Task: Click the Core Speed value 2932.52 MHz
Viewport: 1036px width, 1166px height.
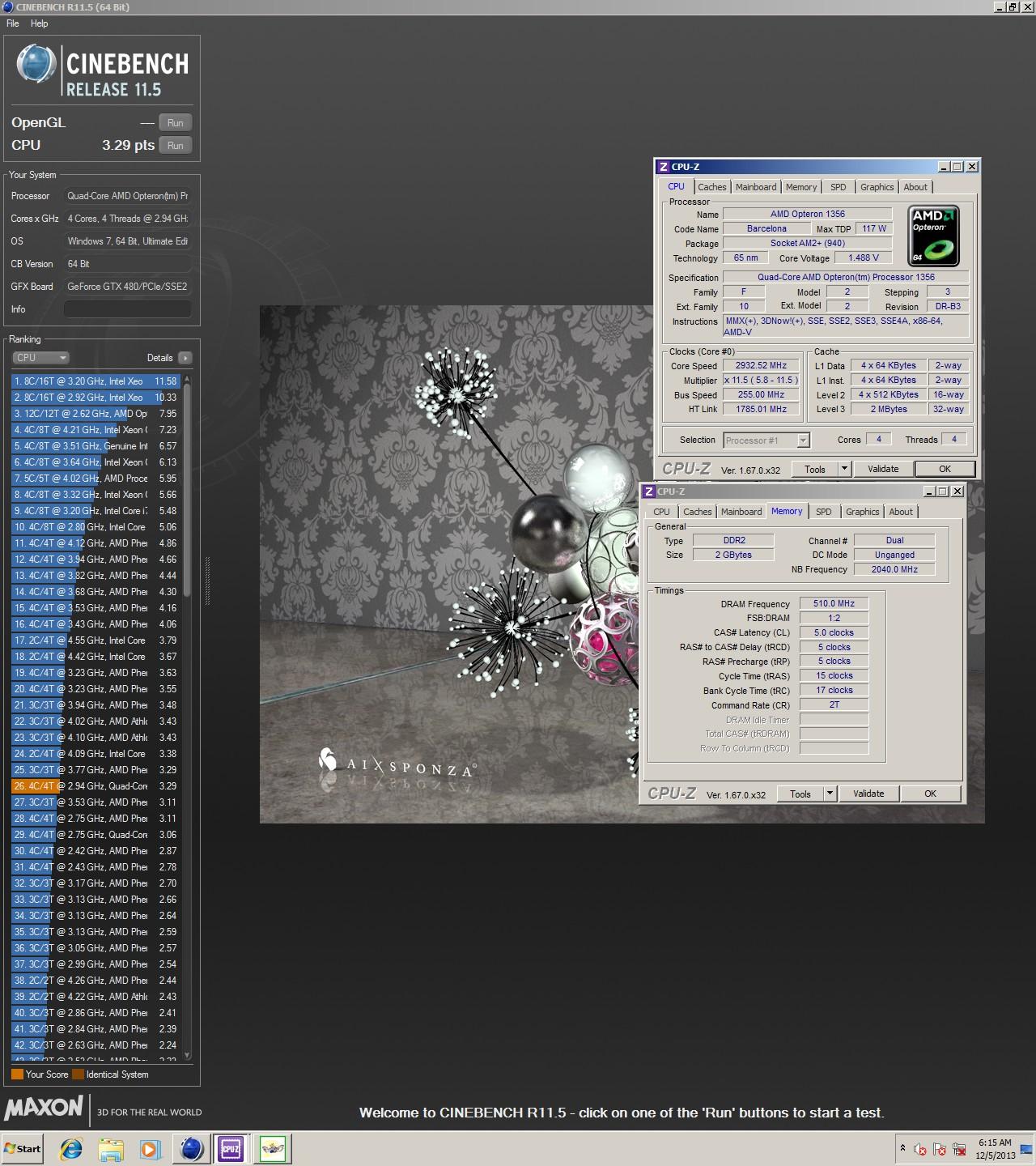Action: coord(761,366)
